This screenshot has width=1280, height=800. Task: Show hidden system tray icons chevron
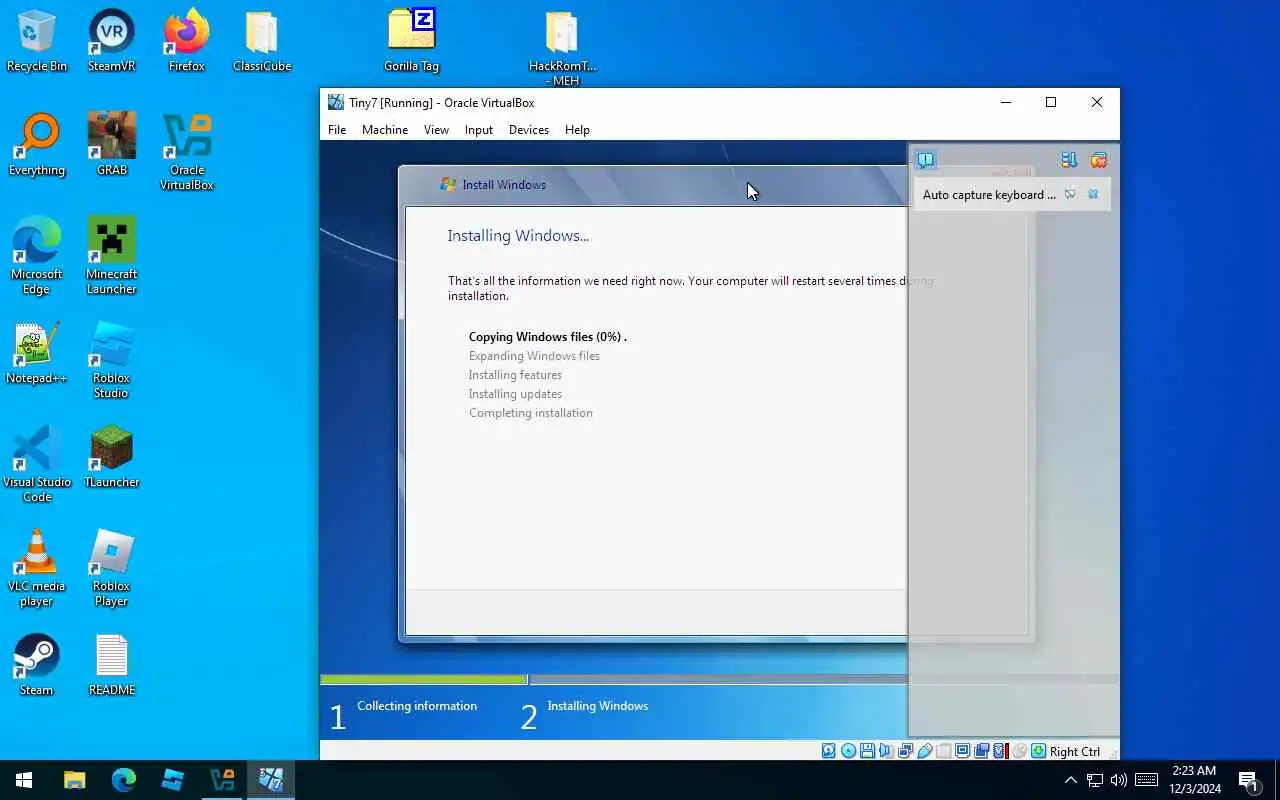[x=1070, y=780]
